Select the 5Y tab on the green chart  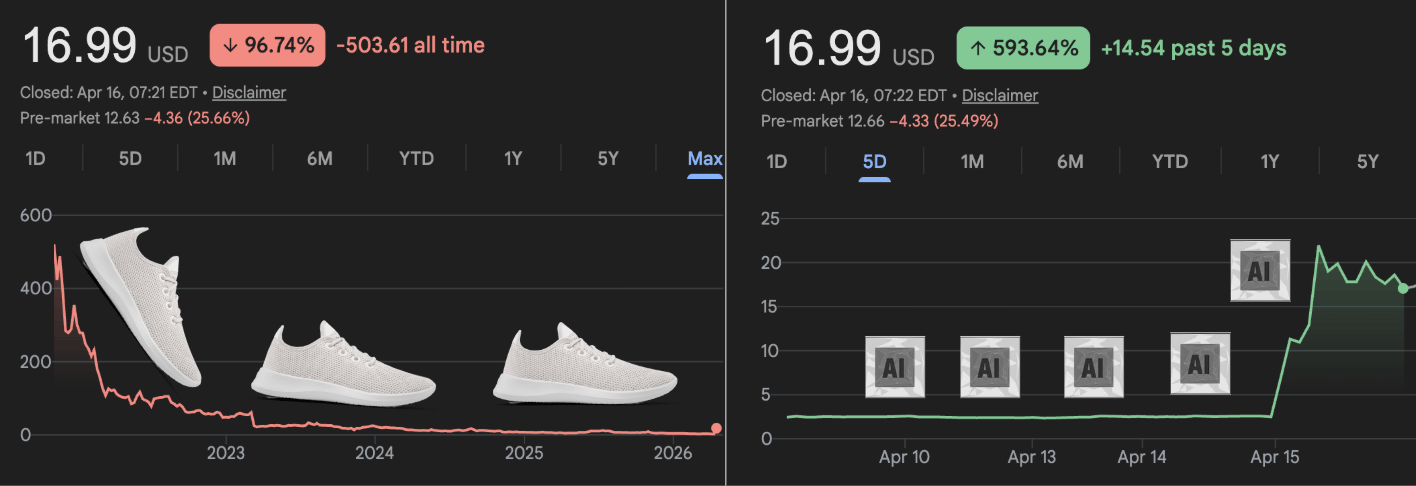pyautogui.click(x=1367, y=162)
